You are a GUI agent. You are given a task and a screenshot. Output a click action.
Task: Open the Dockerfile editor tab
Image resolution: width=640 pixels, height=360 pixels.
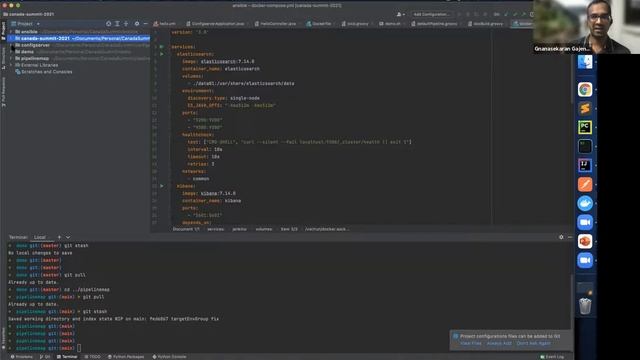[x=319, y=24]
